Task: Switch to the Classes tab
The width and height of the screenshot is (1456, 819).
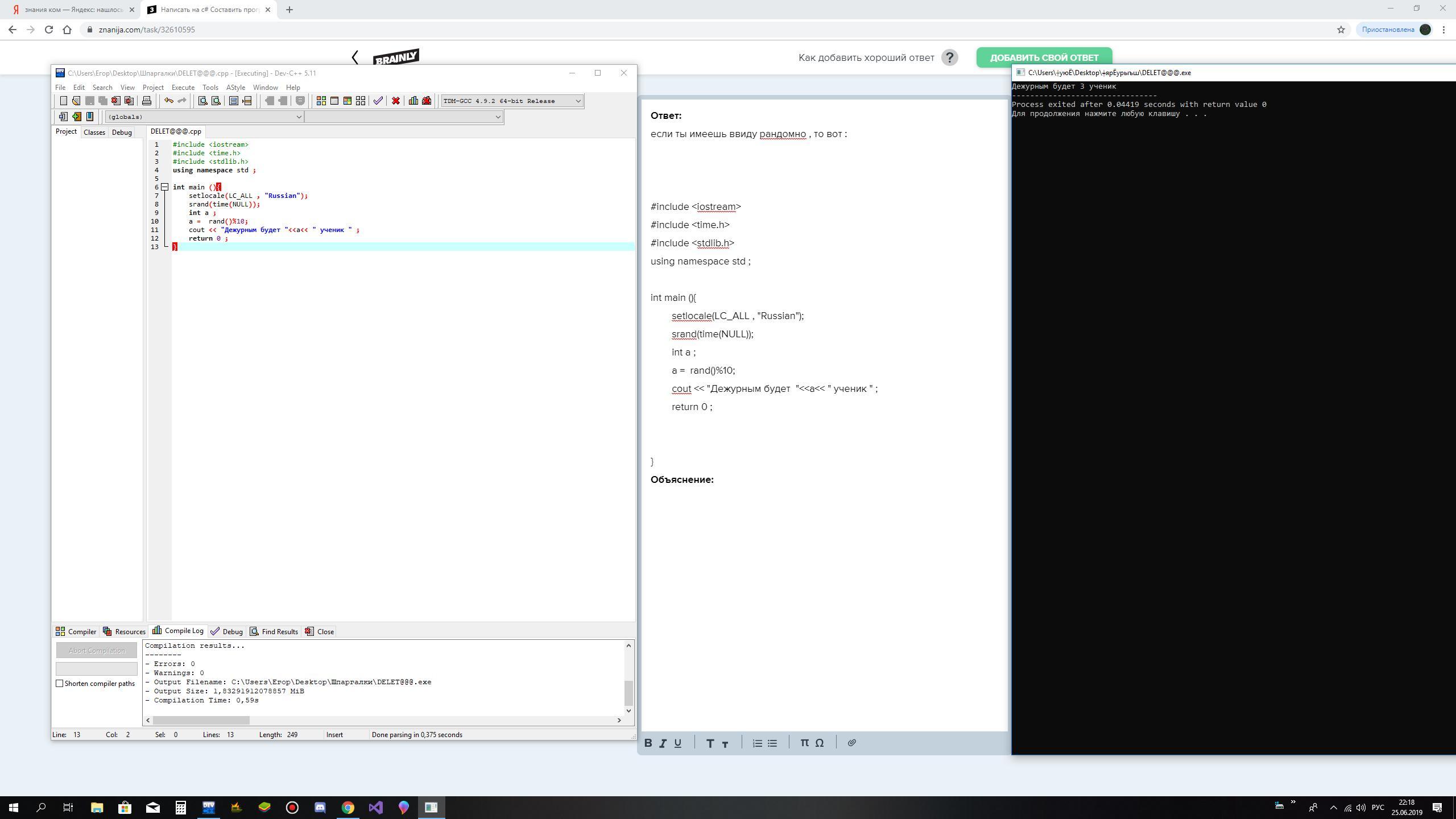Action: pyautogui.click(x=94, y=132)
